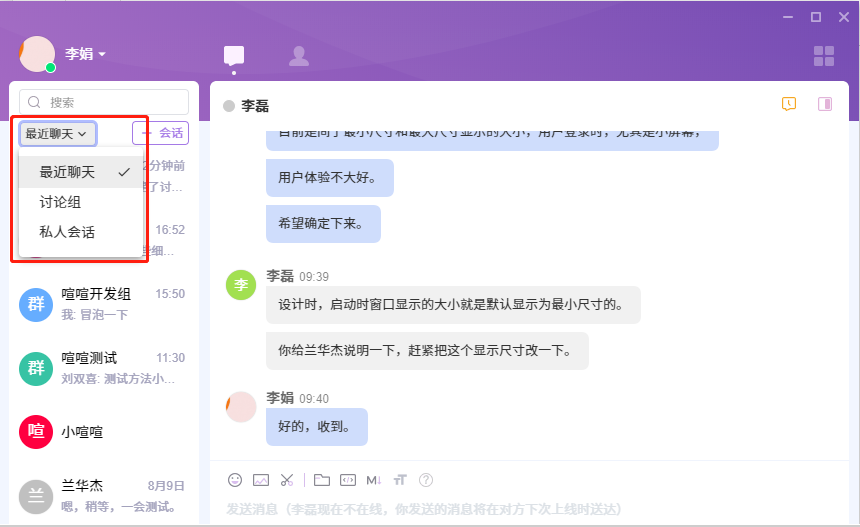The width and height of the screenshot is (860, 527).
Task: Open the emoji picker in message toolbar
Action: coord(235,480)
